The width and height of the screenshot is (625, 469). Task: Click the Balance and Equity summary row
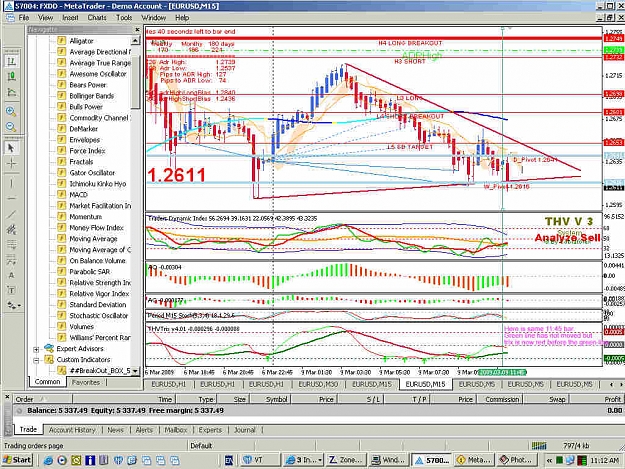(318, 410)
